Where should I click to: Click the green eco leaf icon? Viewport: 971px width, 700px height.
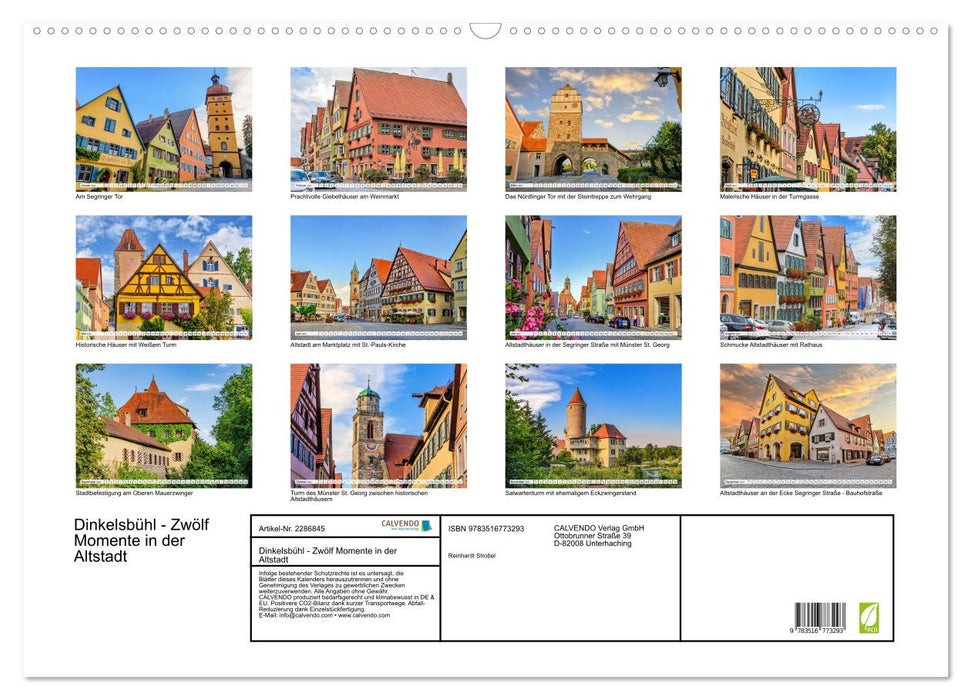pyautogui.click(x=869, y=618)
